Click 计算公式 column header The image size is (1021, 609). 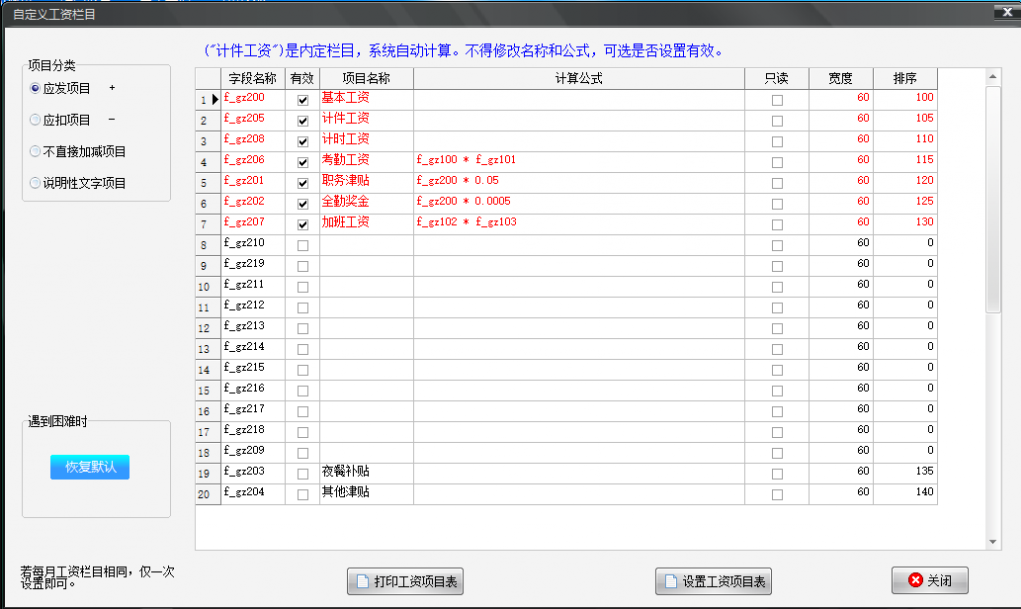coord(579,78)
